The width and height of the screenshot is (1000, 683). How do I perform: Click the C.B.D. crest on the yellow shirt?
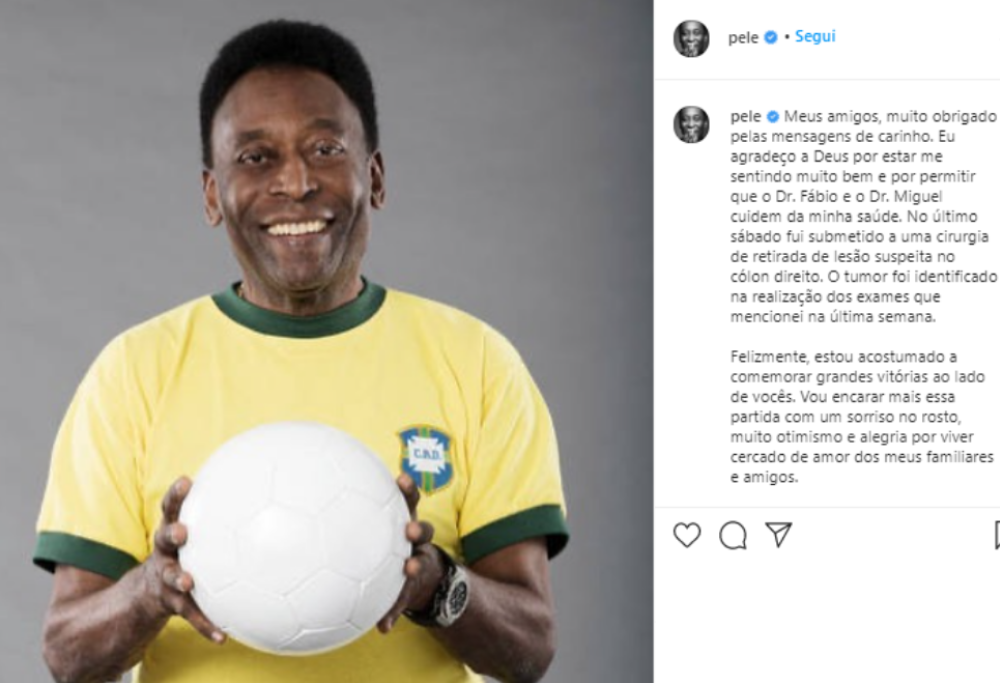click(426, 459)
